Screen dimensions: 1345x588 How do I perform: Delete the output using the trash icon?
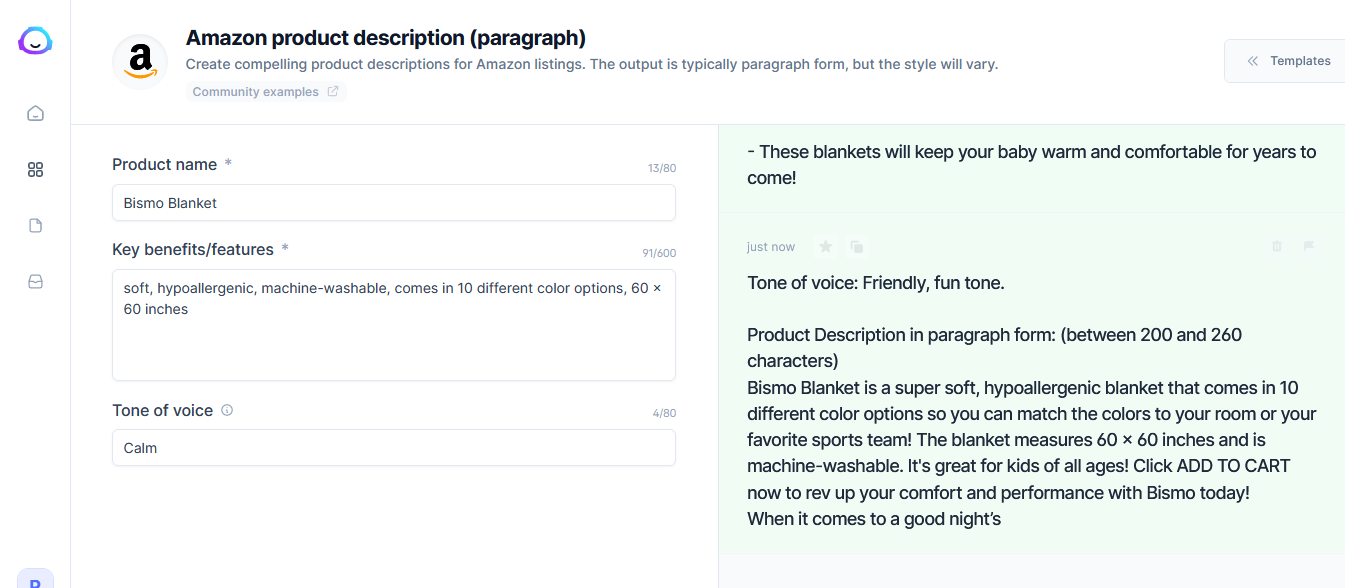click(x=1277, y=246)
